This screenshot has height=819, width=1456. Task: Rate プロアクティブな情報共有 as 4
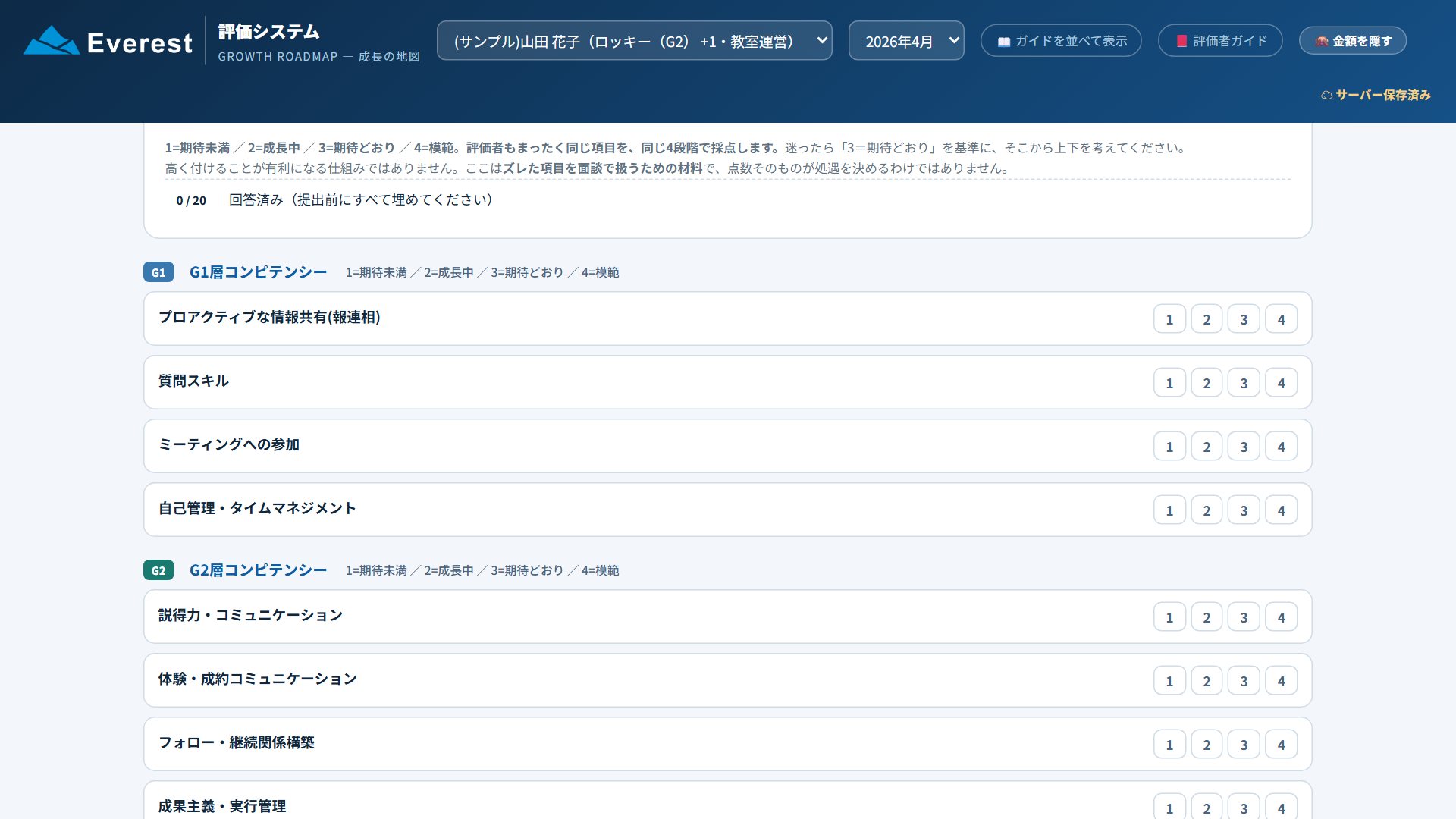tap(1282, 319)
